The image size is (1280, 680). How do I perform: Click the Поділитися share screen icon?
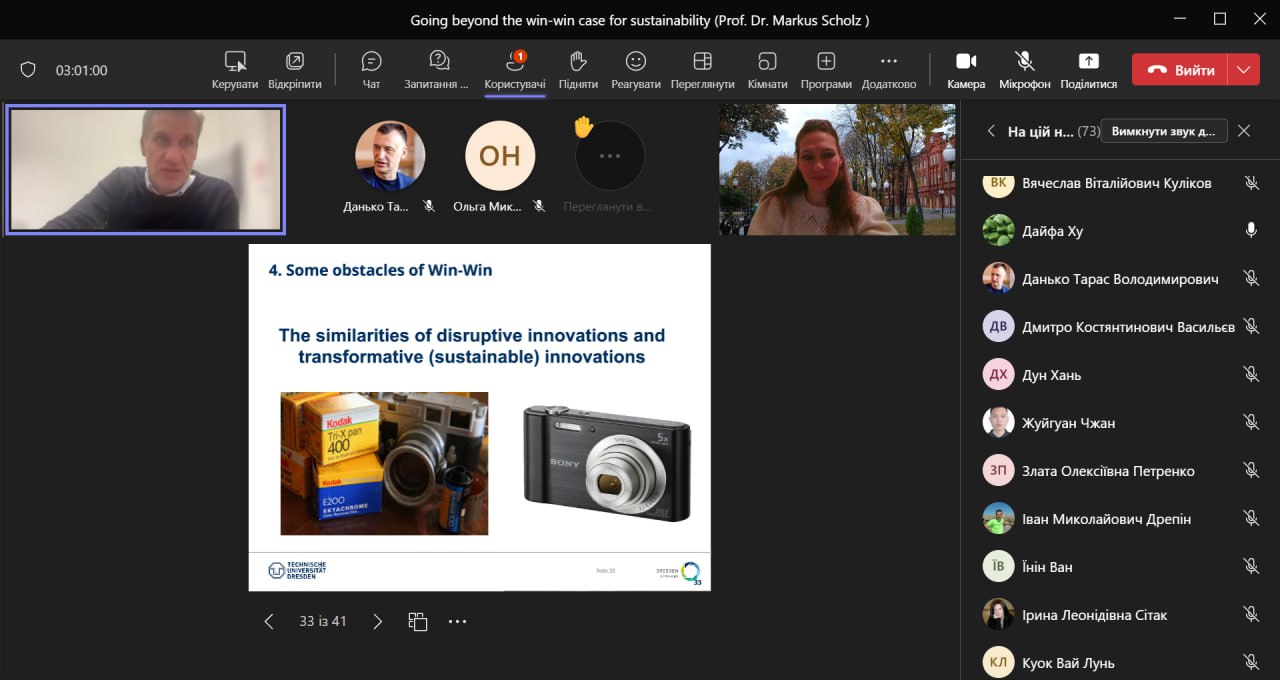tap(1088, 62)
